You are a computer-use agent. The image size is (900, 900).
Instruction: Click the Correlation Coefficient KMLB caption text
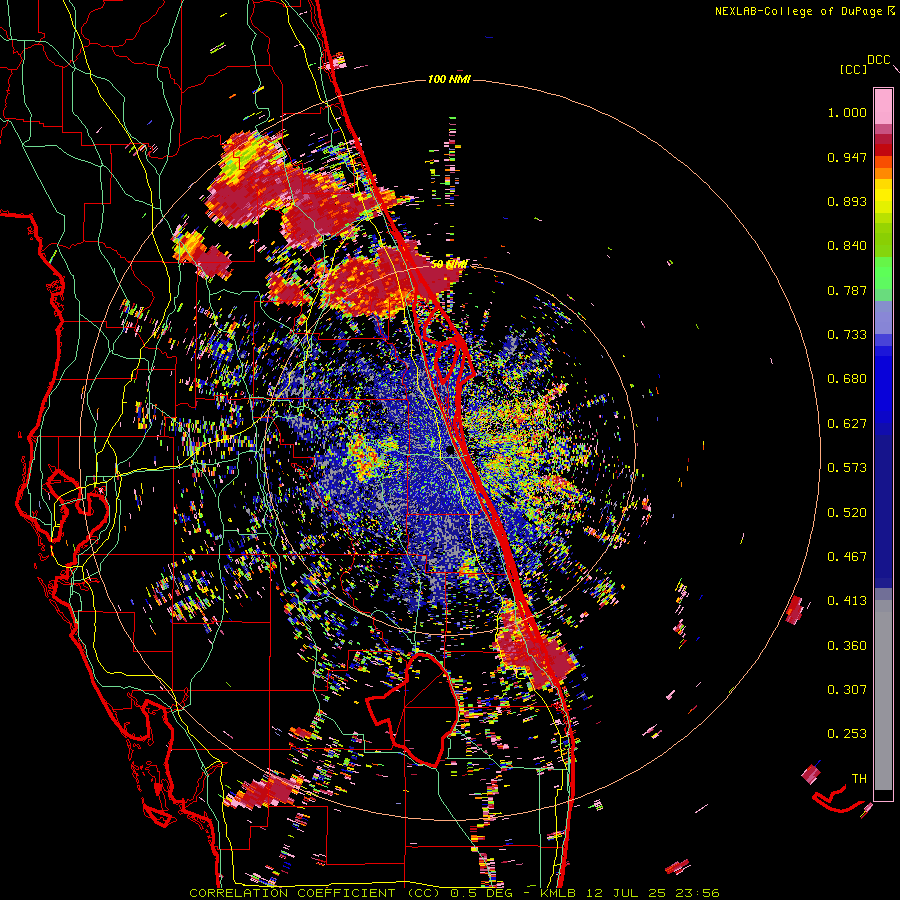pyautogui.click(x=454, y=893)
